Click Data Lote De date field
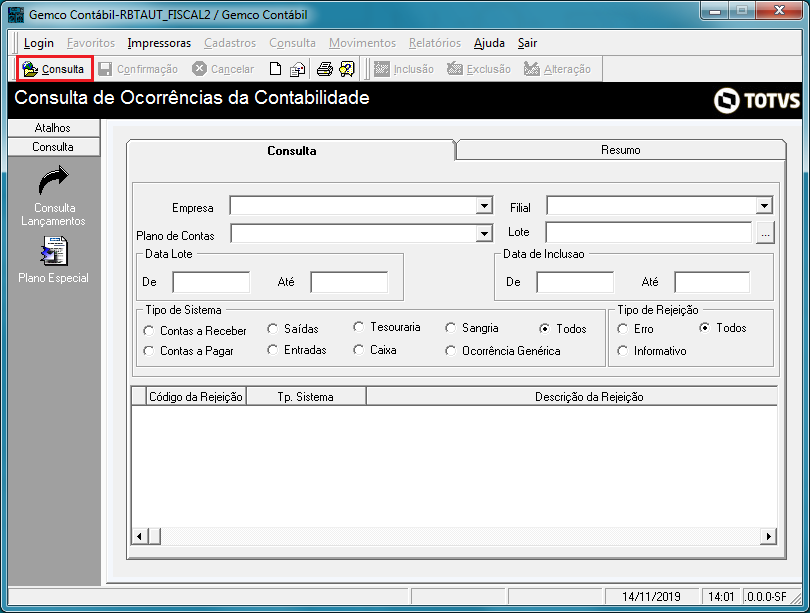Screen dimensions: 810x613 211,282
